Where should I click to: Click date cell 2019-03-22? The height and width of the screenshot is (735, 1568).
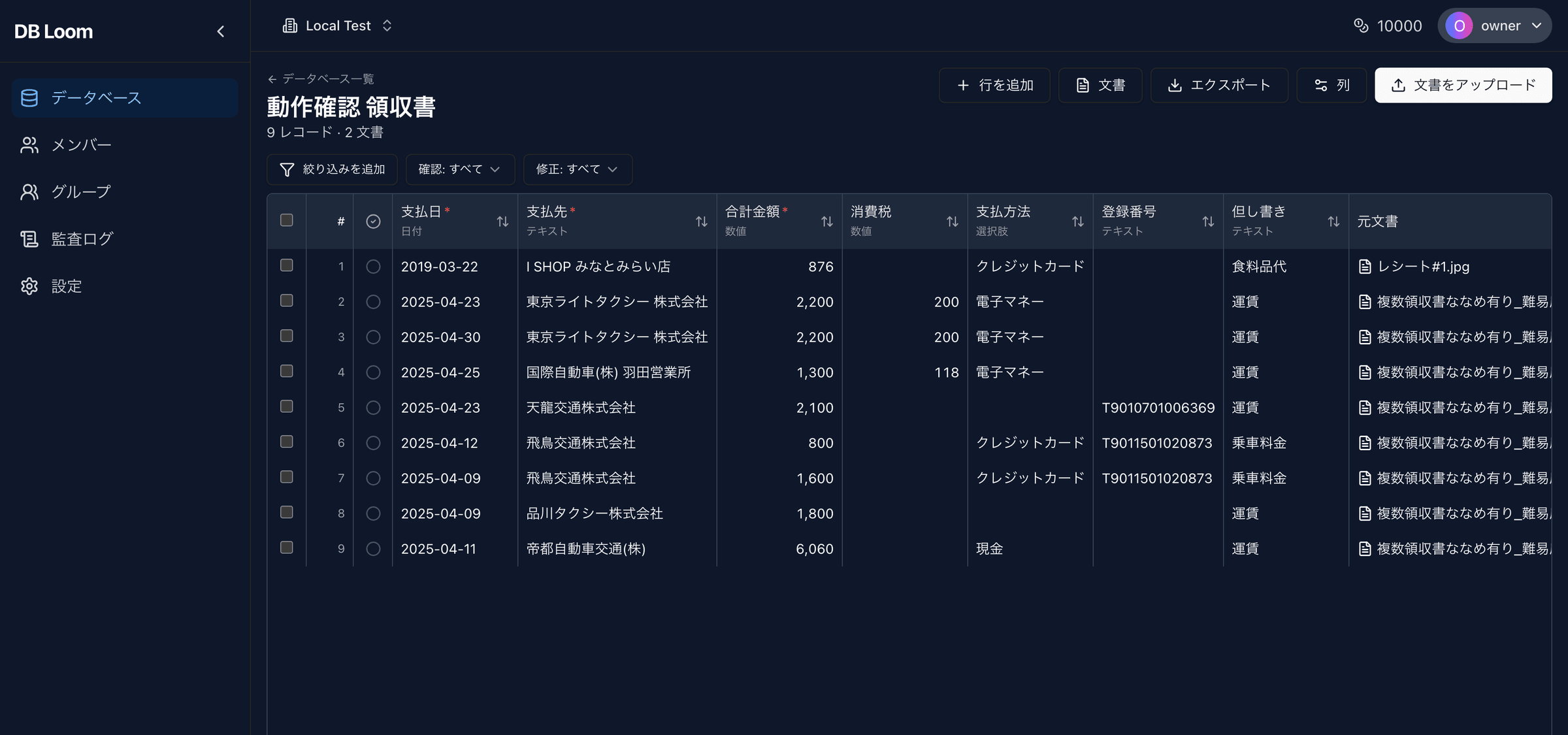tap(455, 267)
